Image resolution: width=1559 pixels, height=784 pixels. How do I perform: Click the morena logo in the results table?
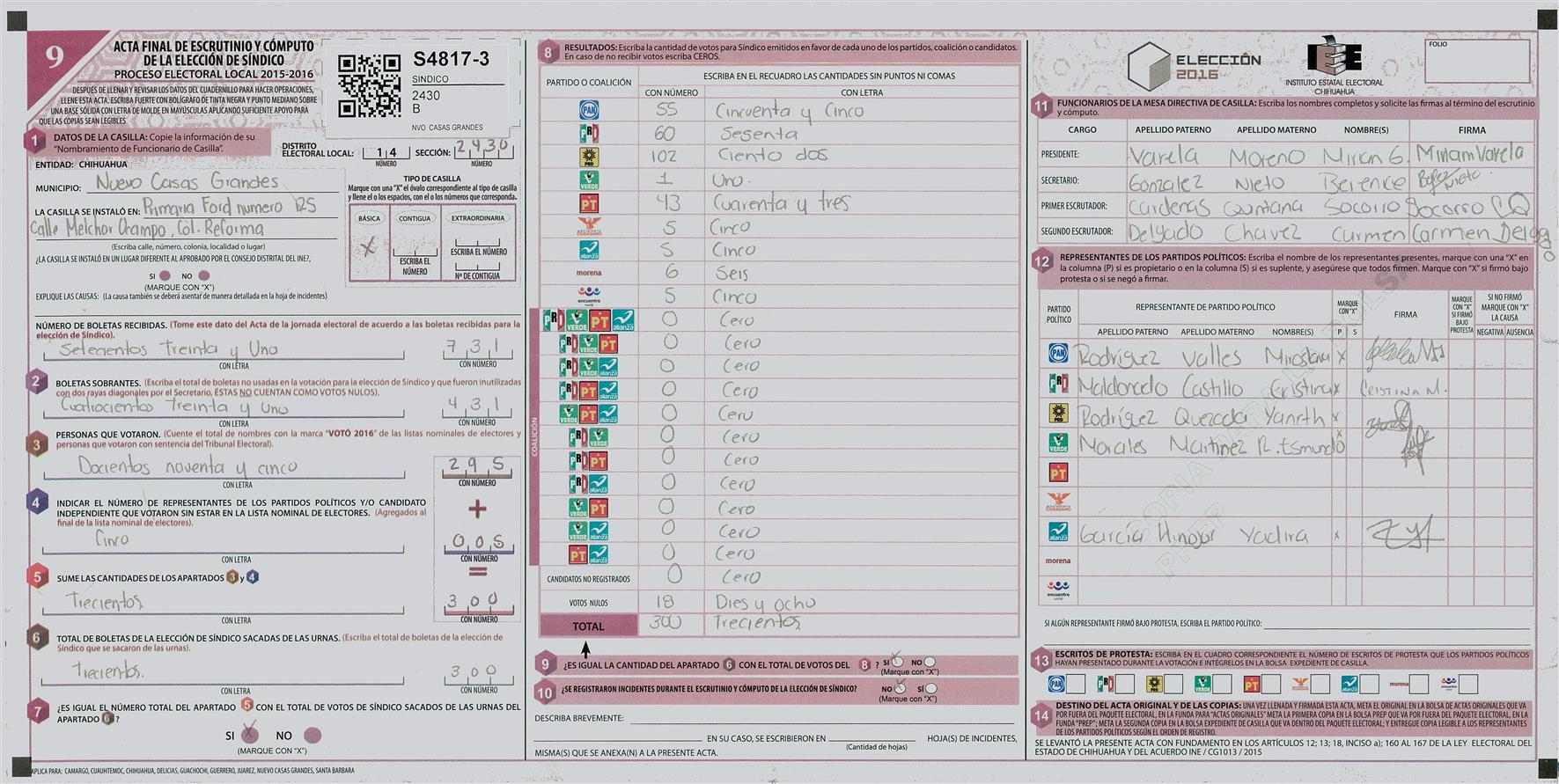tap(588, 273)
